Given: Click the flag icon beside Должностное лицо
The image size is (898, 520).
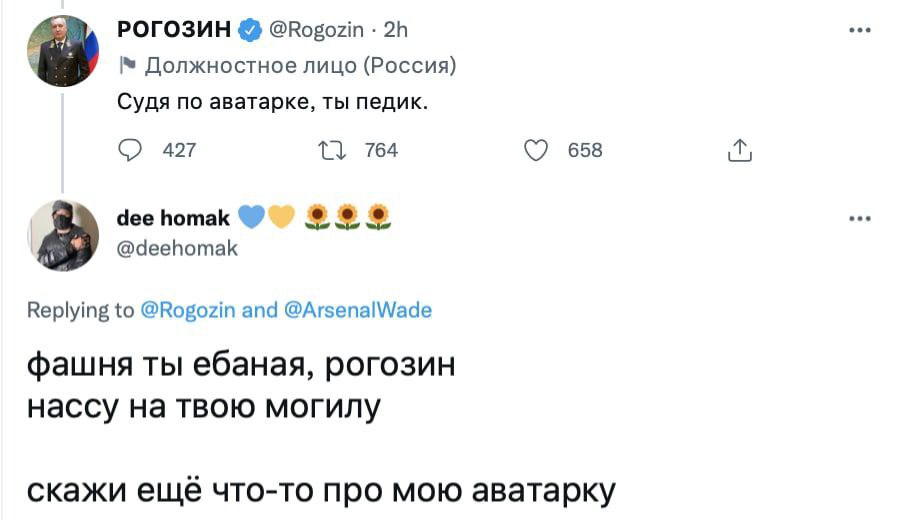Looking at the screenshot, I should [x=127, y=66].
